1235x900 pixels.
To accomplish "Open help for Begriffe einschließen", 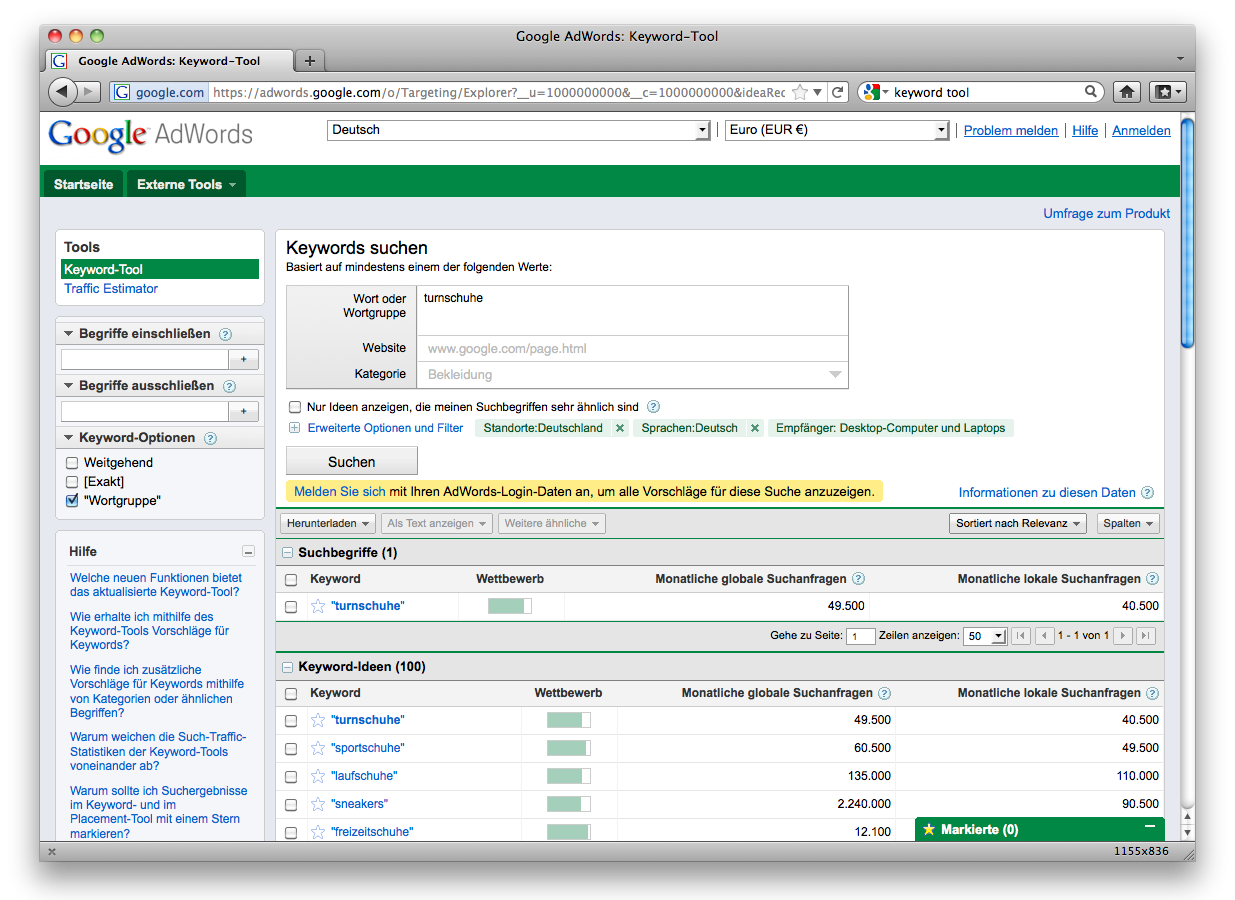I will pyautogui.click(x=225, y=334).
